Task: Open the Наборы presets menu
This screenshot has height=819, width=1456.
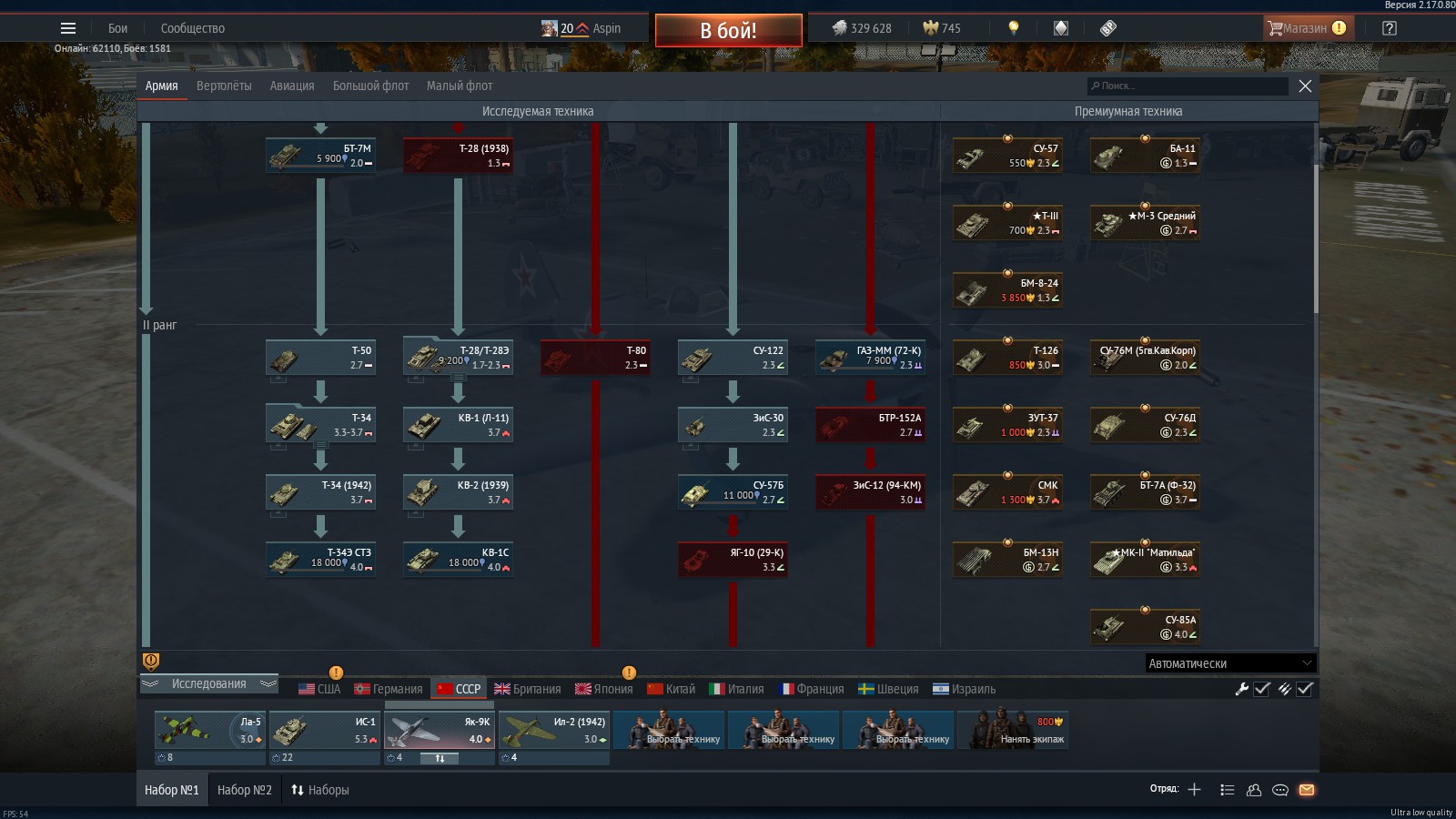Action: 320,790
